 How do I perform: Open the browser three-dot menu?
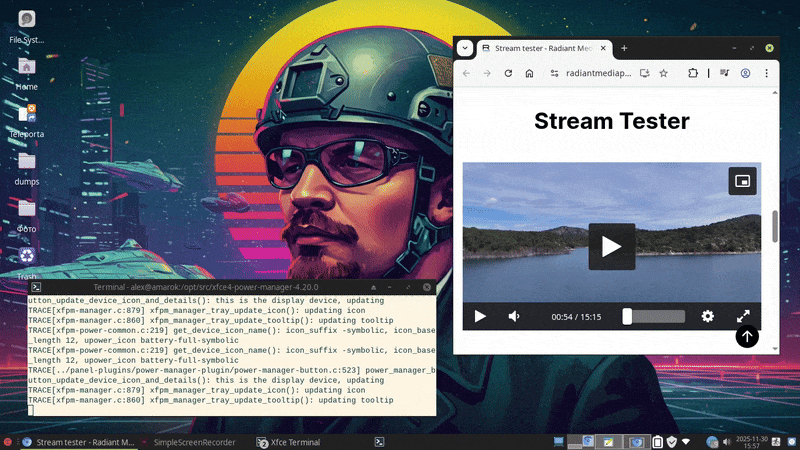(766, 73)
